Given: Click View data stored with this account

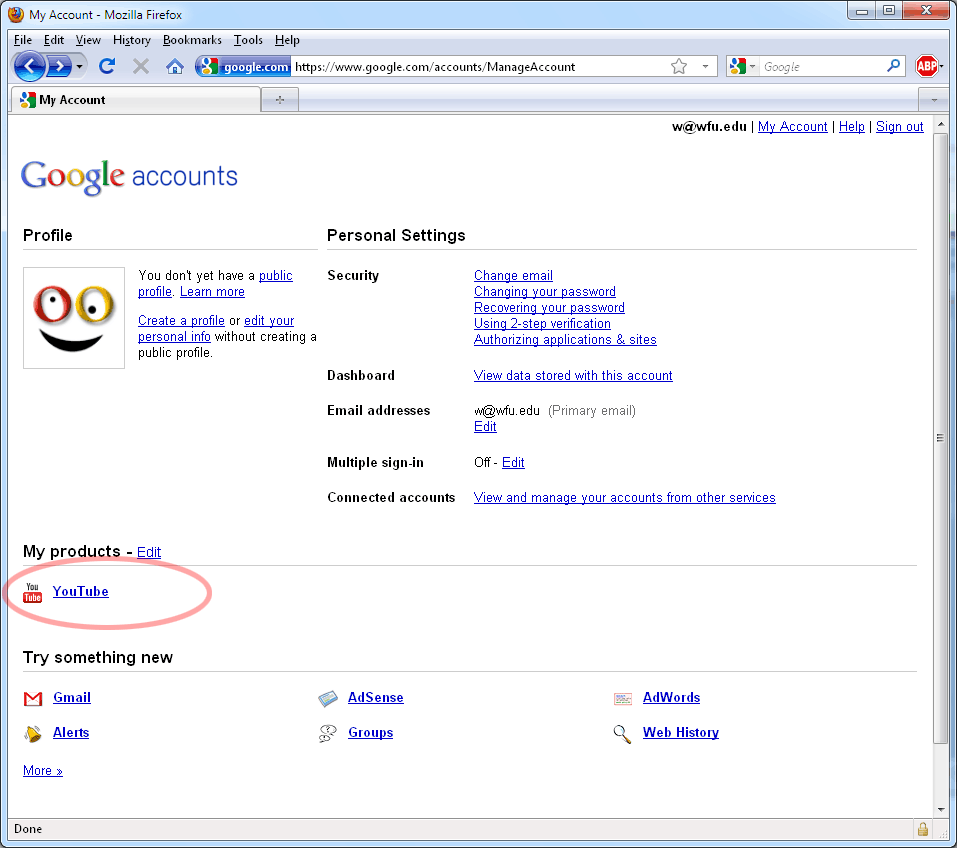Looking at the screenshot, I should click(x=573, y=375).
